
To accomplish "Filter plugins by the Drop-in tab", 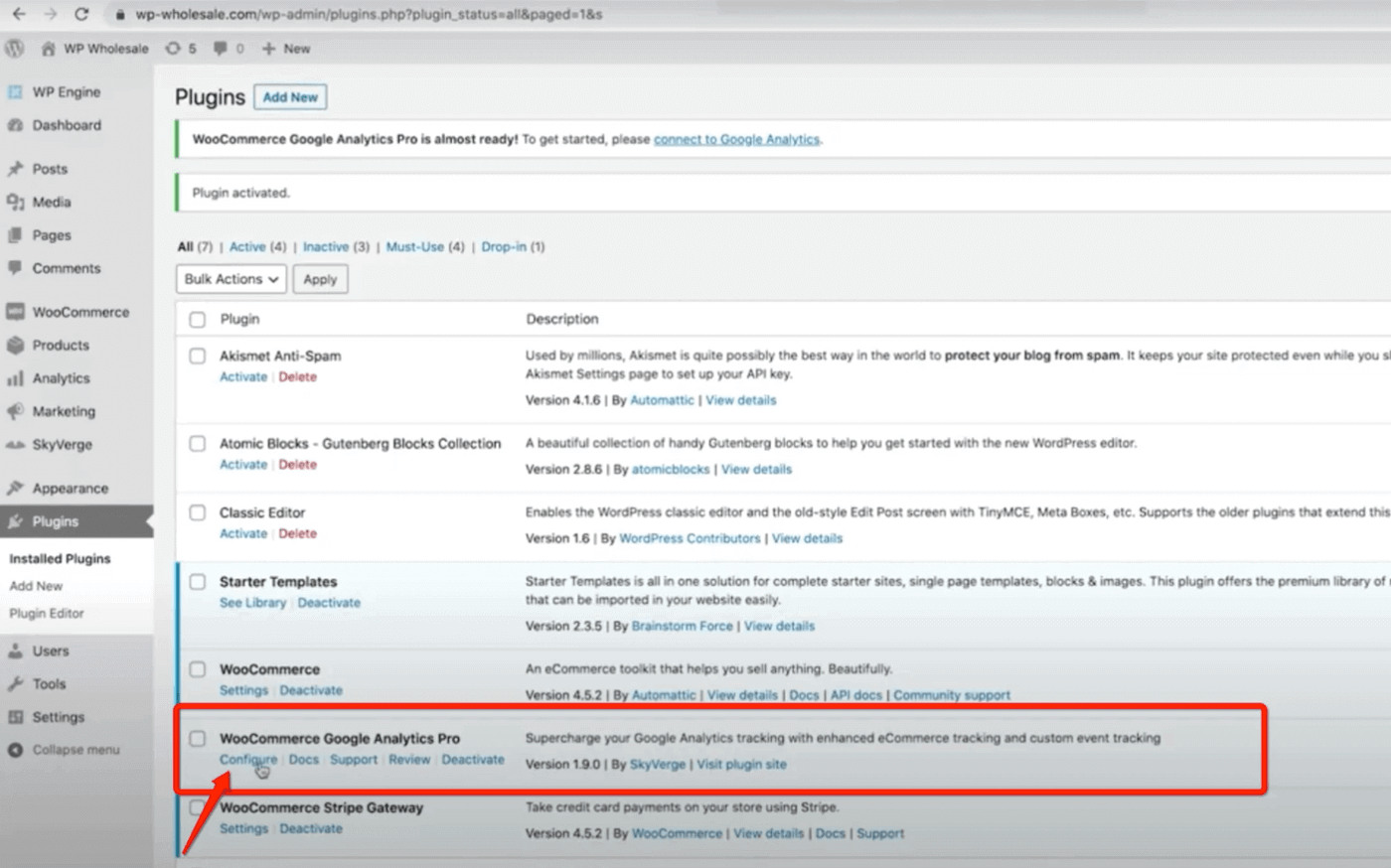I will point(504,246).
